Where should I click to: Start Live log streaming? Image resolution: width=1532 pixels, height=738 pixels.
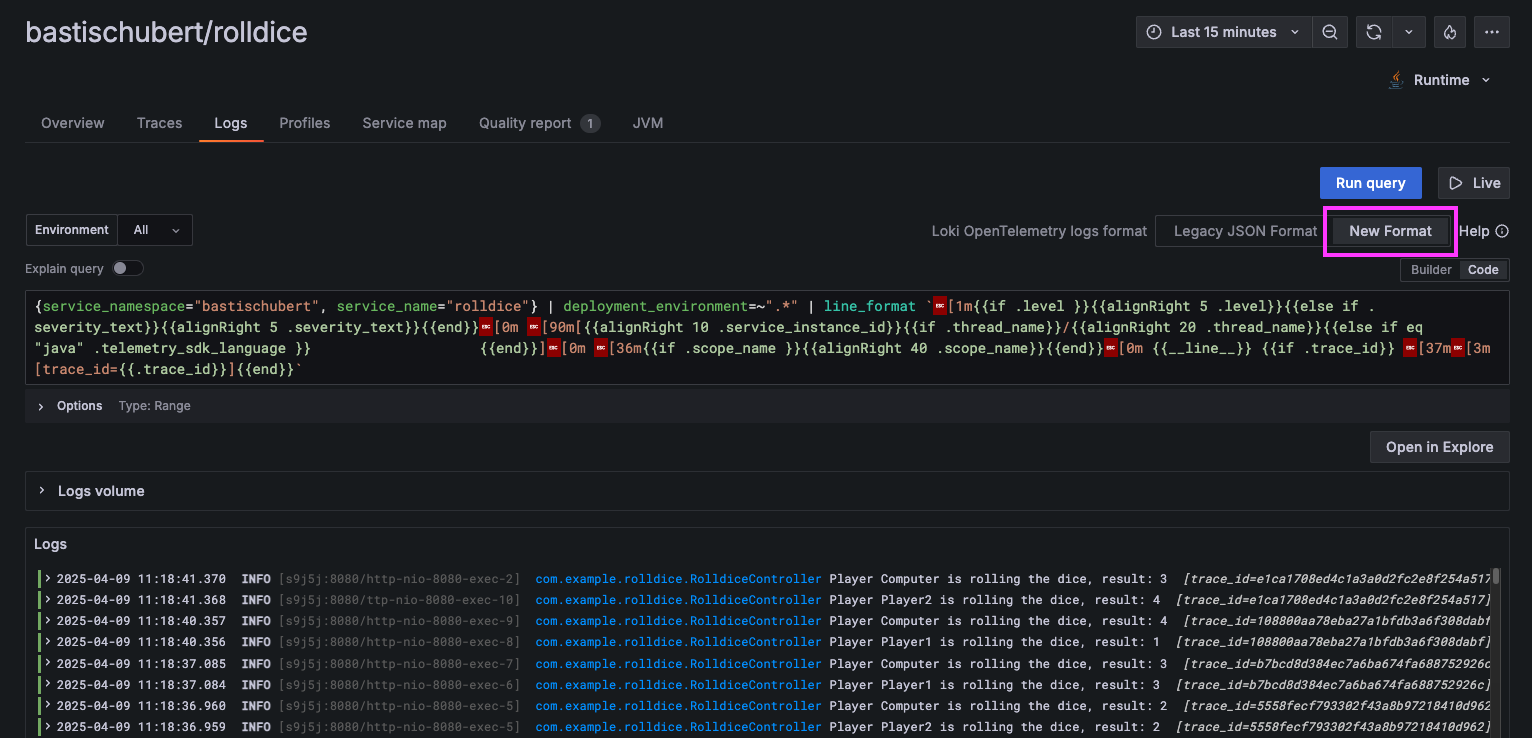coord(1473,183)
